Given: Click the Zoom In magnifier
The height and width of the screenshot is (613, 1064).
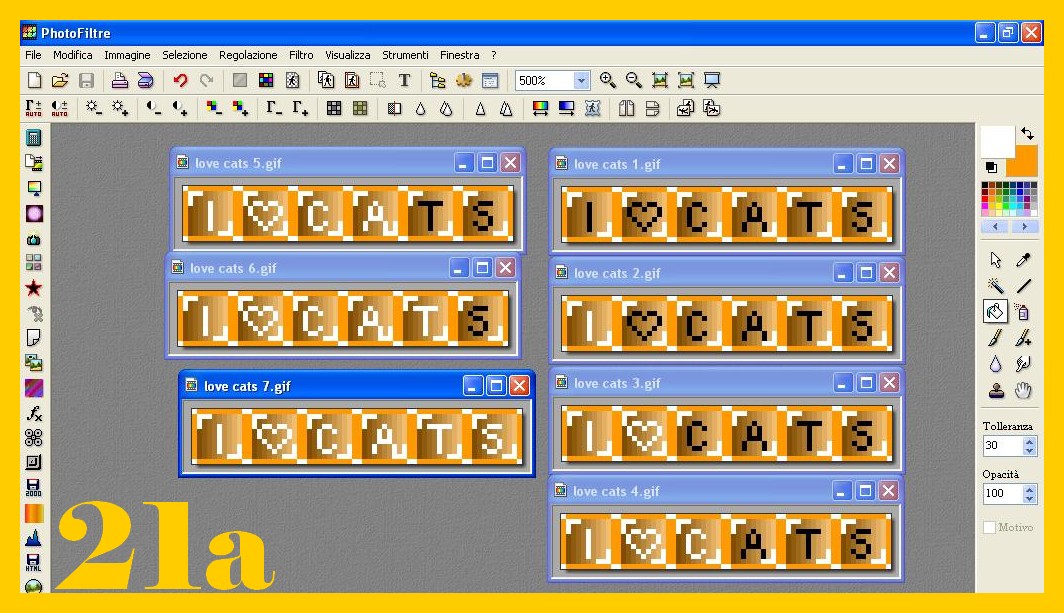Looking at the screenshot, I should (608, 81).
